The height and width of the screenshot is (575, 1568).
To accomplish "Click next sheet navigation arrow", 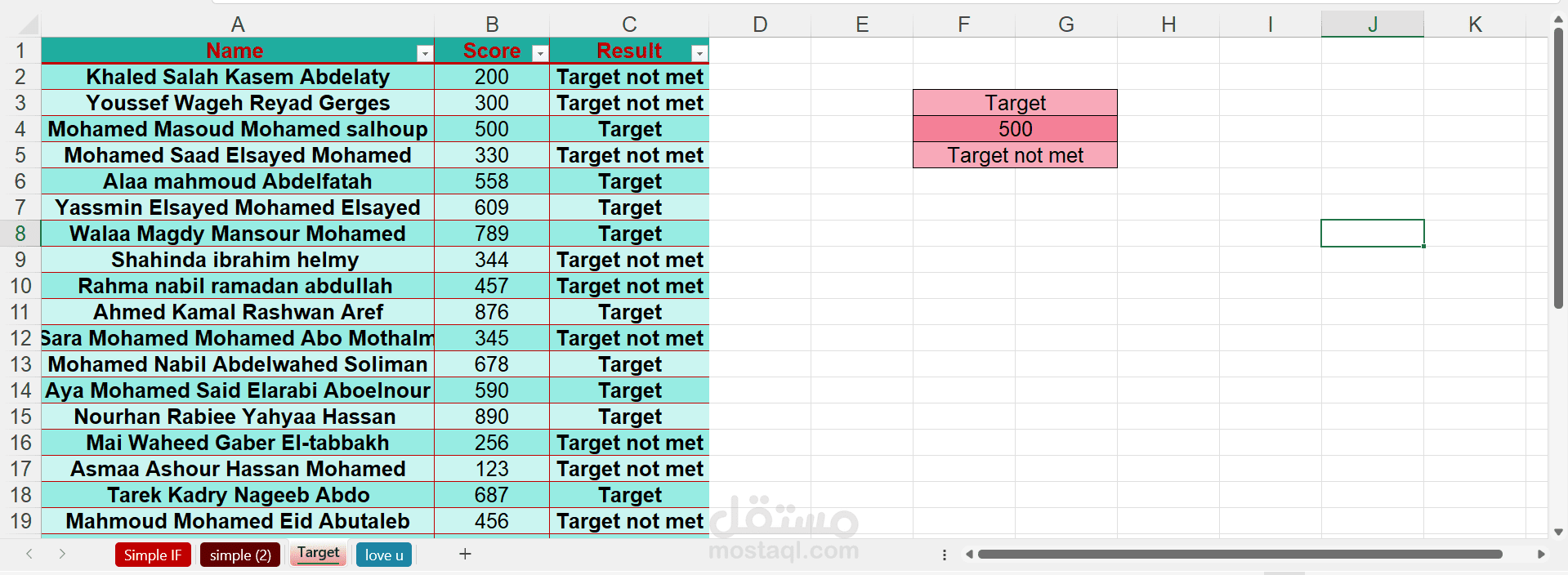I will (x=62, y=554).
